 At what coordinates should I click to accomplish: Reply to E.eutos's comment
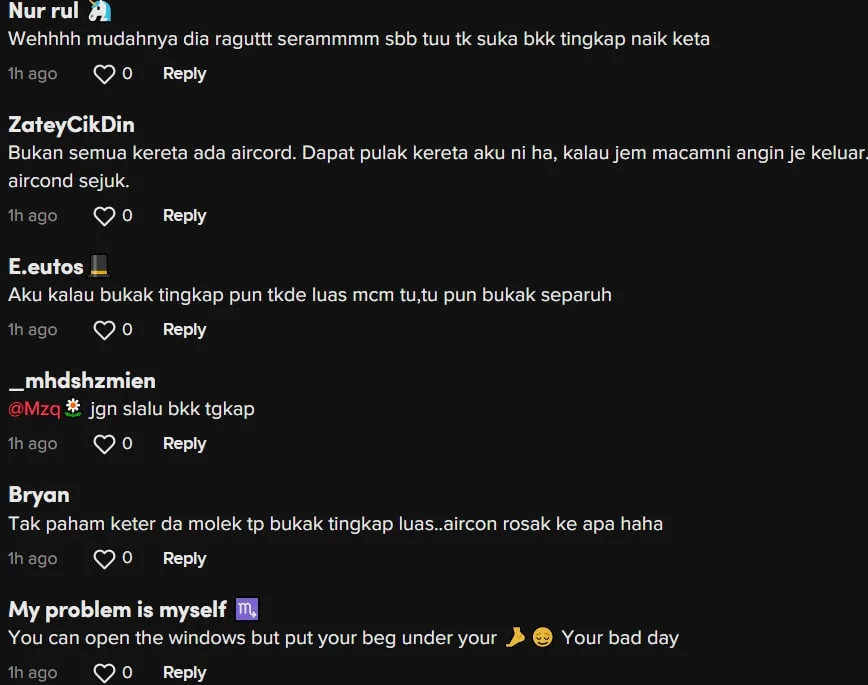tap(184, 329)
